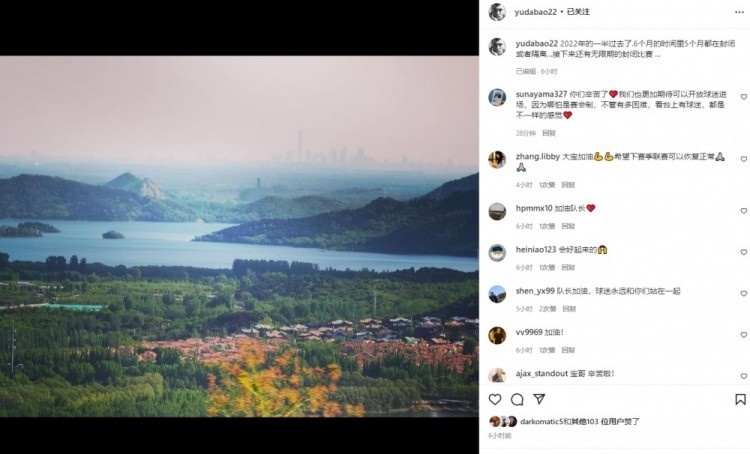750x454 pixels.
Task: Open zhang.libby's profile picture
Action: [x=497, y=159]
